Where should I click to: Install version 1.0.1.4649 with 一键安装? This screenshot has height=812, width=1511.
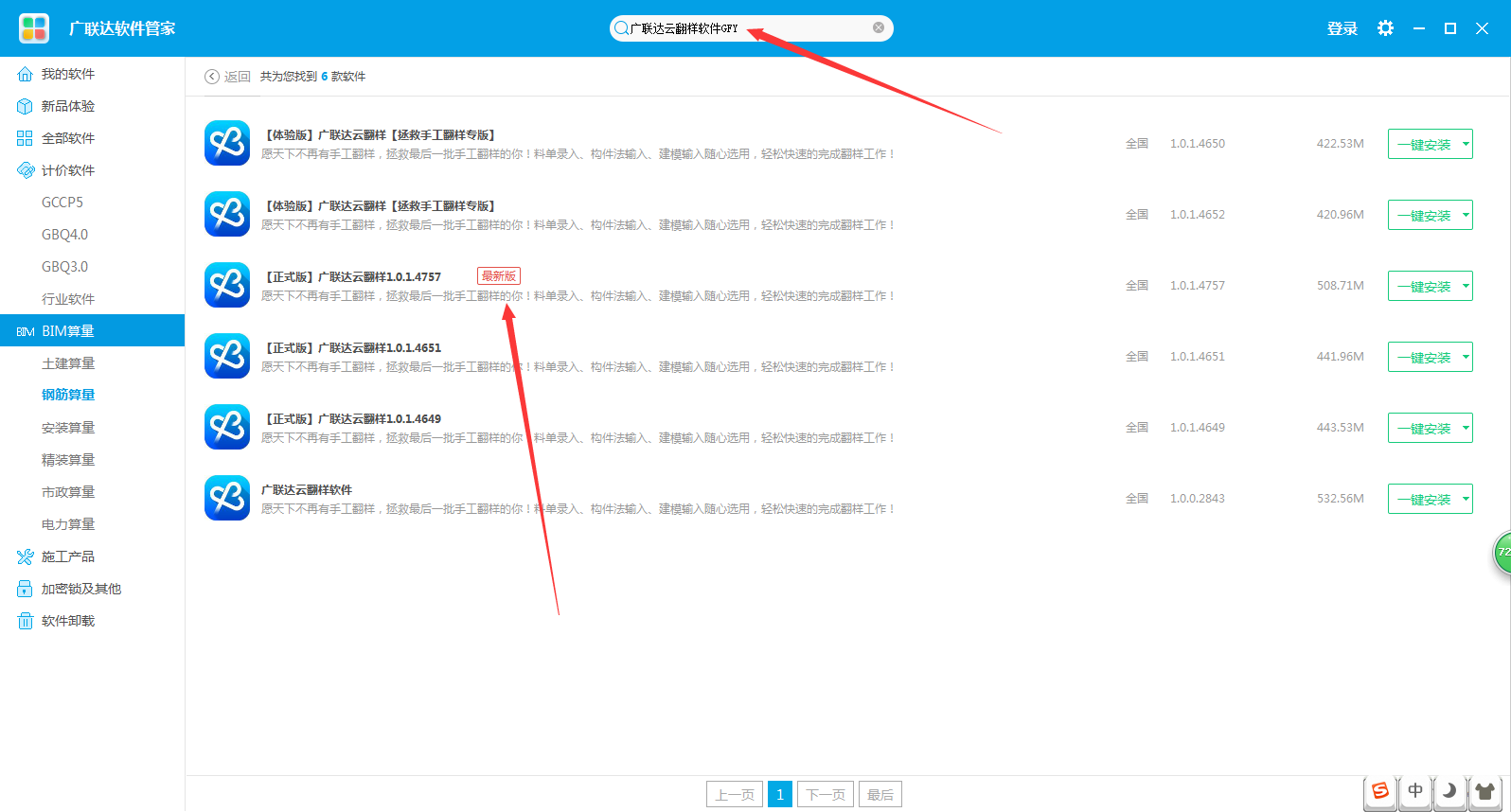pyautogui.click(x=1424, y=428)
